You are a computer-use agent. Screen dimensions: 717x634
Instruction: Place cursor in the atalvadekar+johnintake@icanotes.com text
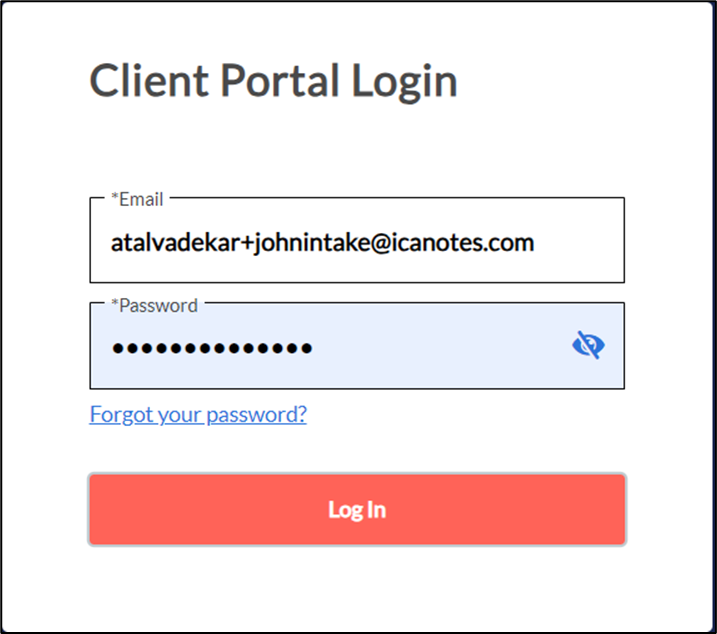click(x=322, y=243)
